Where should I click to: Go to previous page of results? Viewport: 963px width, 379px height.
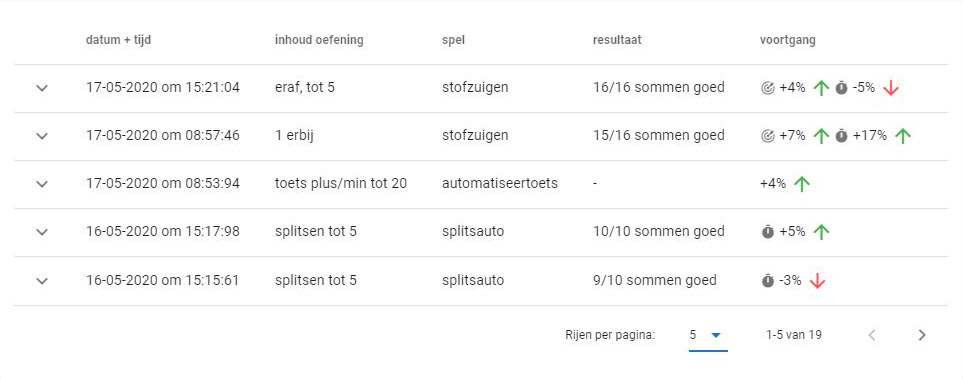coord(871,335)
